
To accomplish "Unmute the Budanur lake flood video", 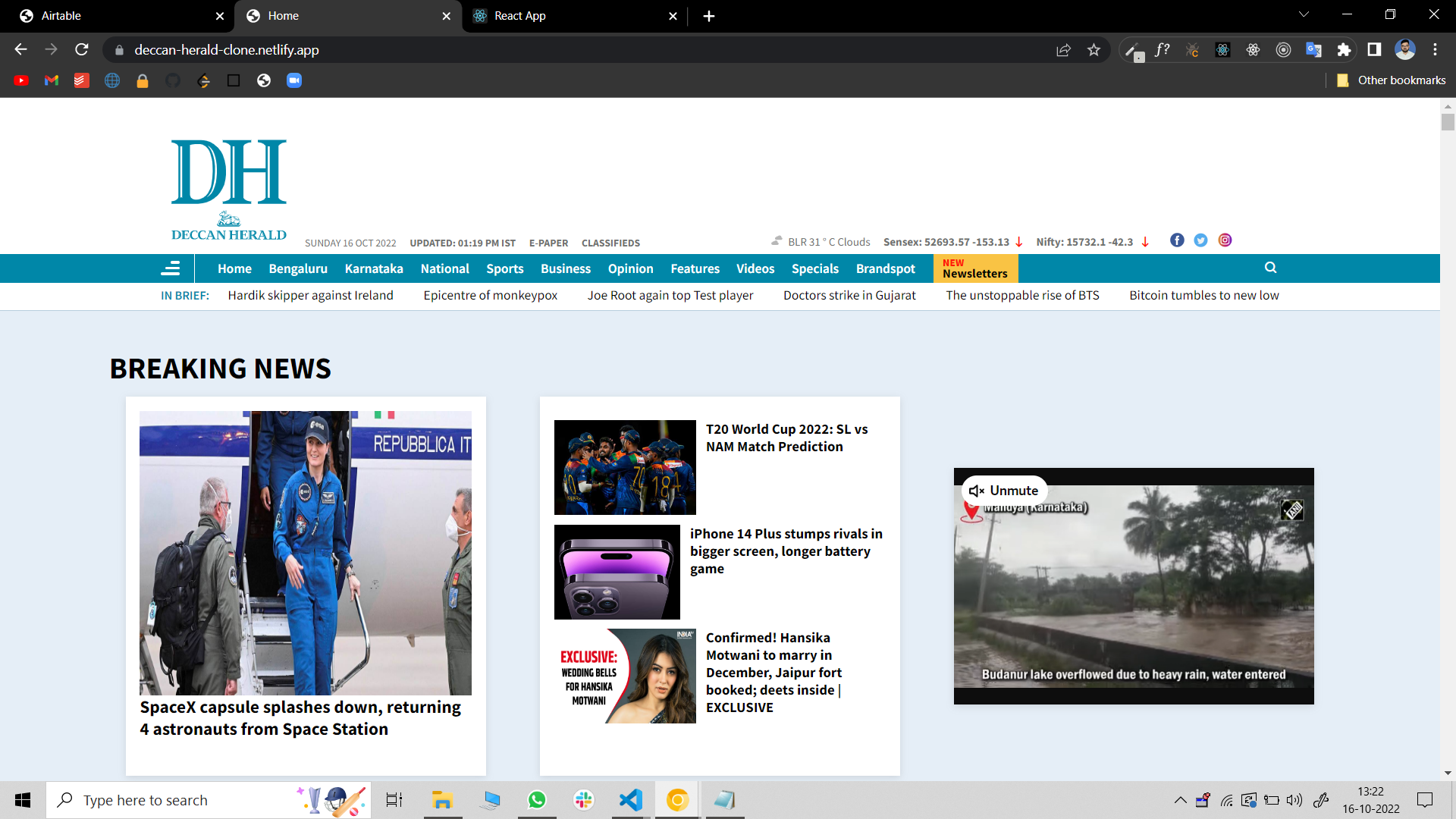I will [x=1003, y=491].
